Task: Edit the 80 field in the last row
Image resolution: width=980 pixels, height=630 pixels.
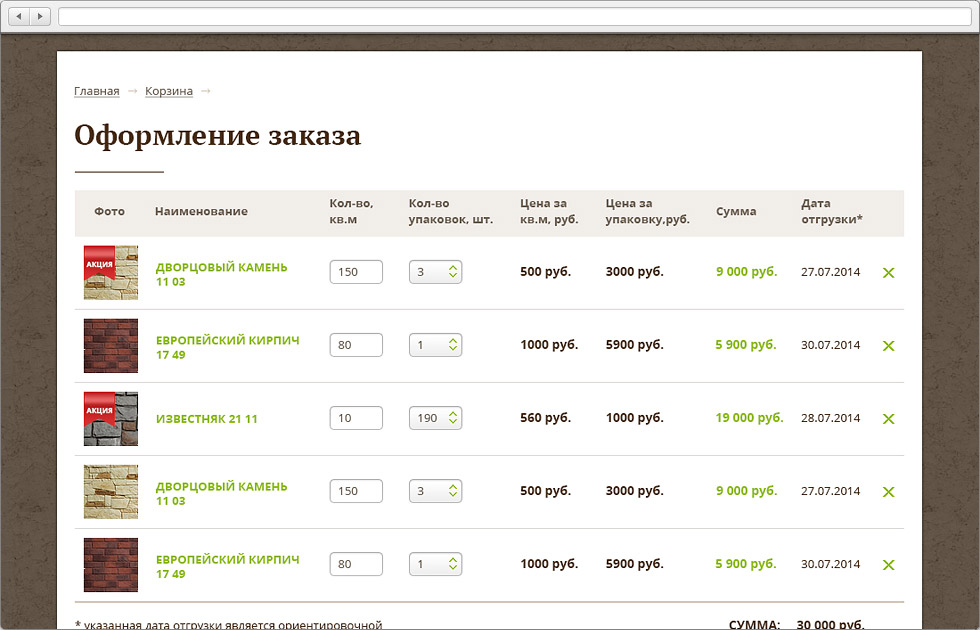Action: pyautogui.click(x=356, y=564)
